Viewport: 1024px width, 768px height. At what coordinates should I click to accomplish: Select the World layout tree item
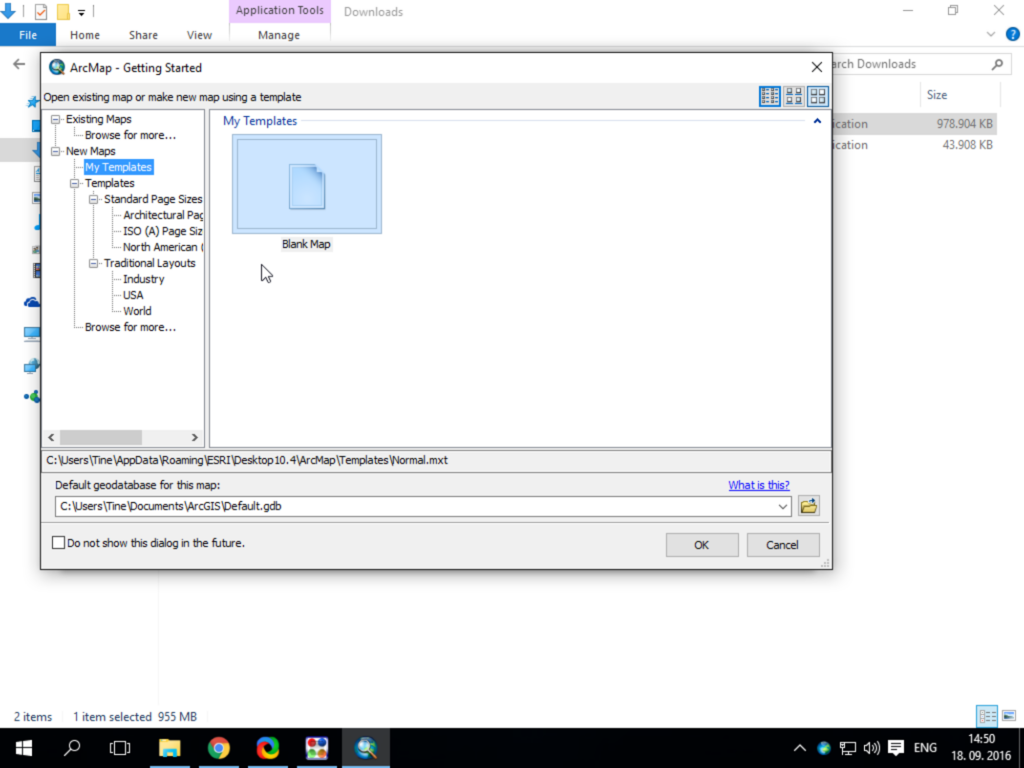click(x=137, y=311)
